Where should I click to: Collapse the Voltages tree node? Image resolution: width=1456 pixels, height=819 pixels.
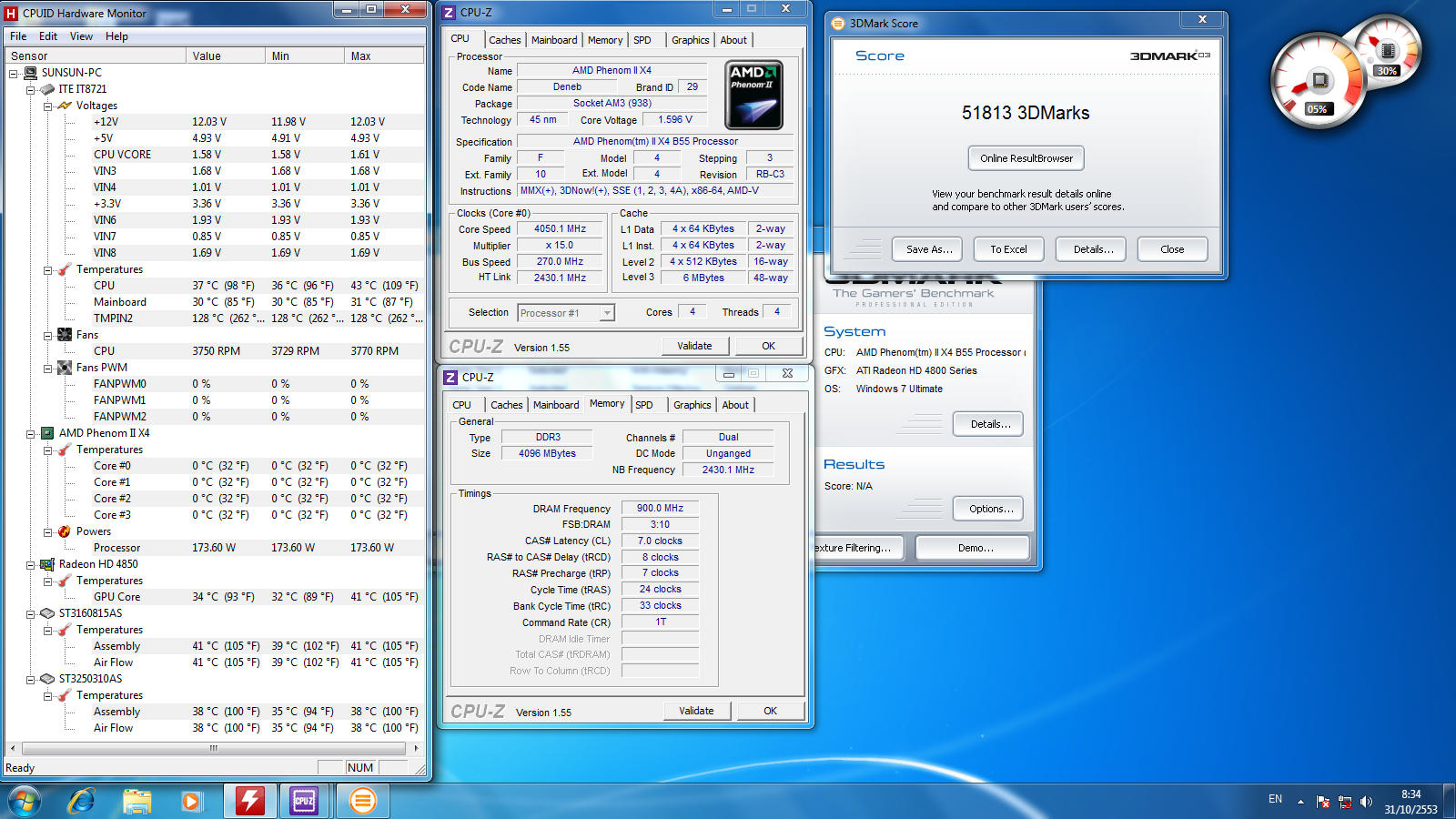47,106
